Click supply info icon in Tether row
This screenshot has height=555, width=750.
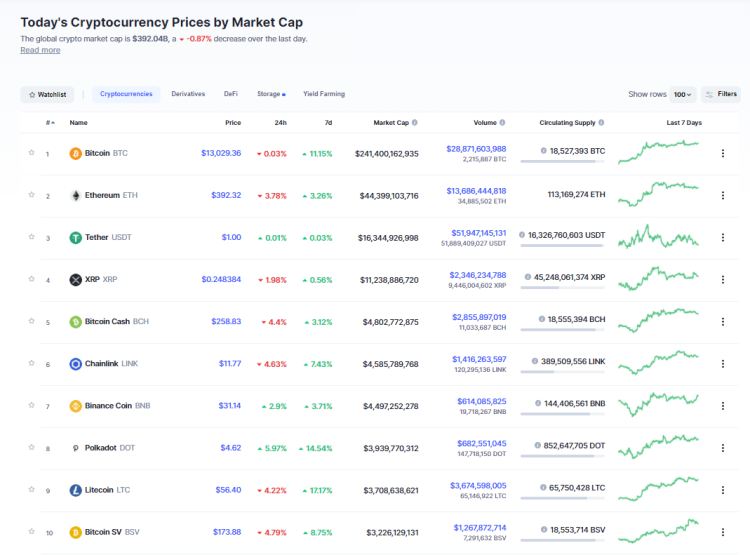pyautogui.click(x=522, y=235)
